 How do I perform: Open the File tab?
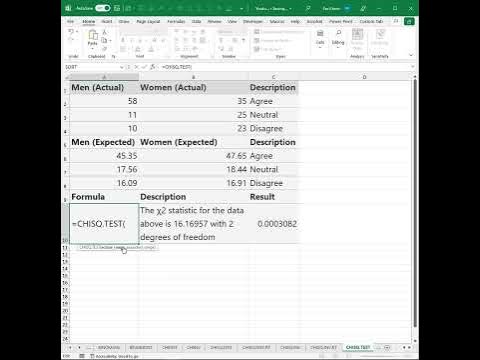(71, 21)
